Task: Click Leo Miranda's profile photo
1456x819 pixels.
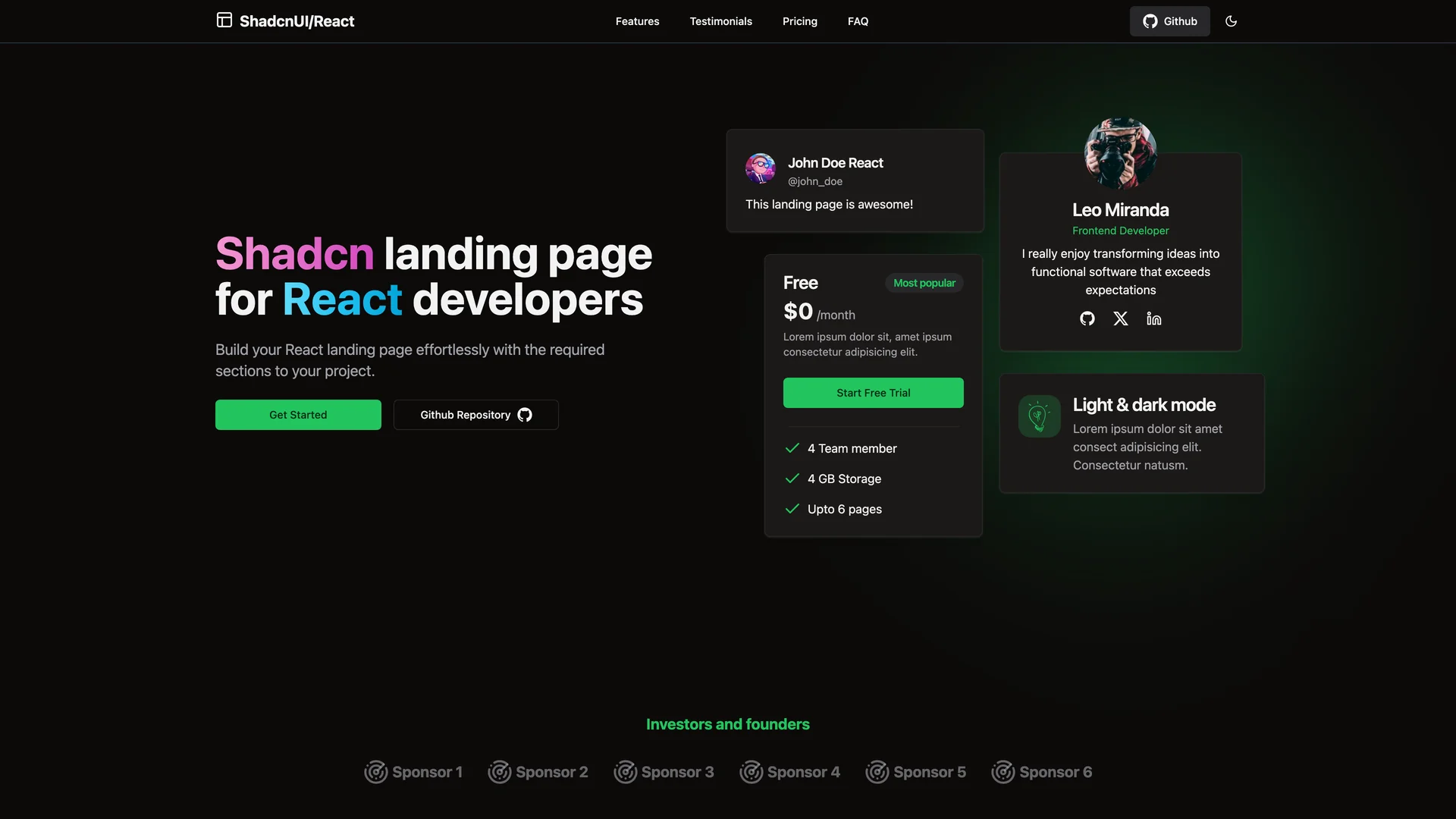Action: coord(1121,153)
